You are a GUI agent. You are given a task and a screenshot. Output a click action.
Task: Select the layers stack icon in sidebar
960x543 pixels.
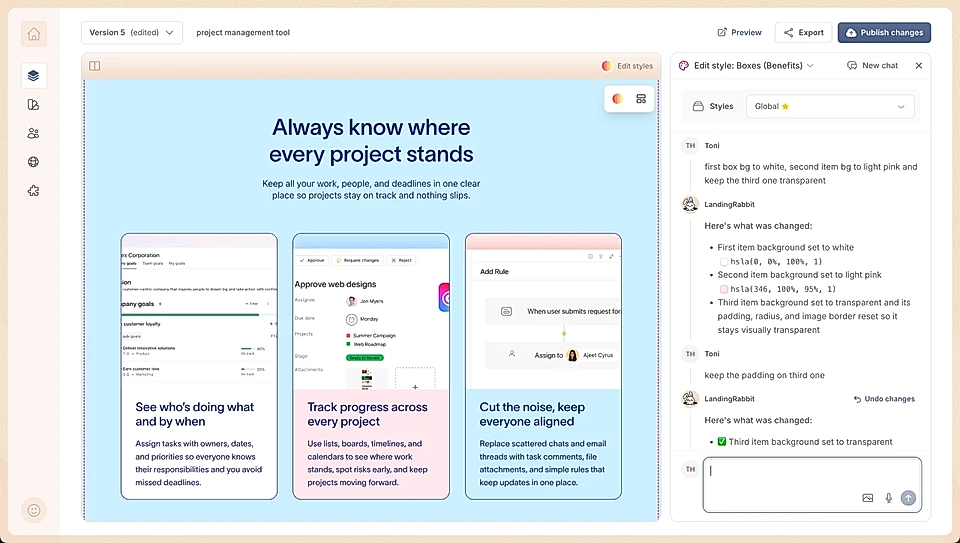coord(34,75)
